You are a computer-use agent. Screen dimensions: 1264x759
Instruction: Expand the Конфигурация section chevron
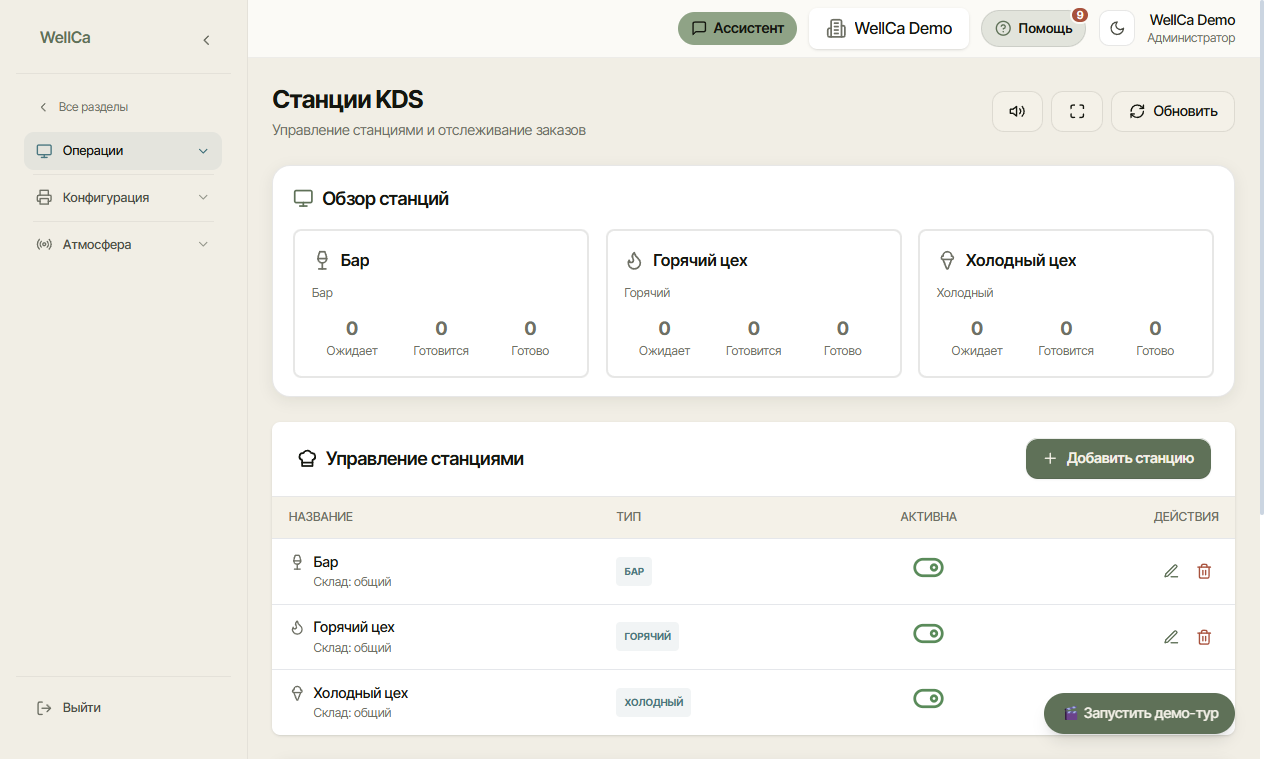(203, 197)
